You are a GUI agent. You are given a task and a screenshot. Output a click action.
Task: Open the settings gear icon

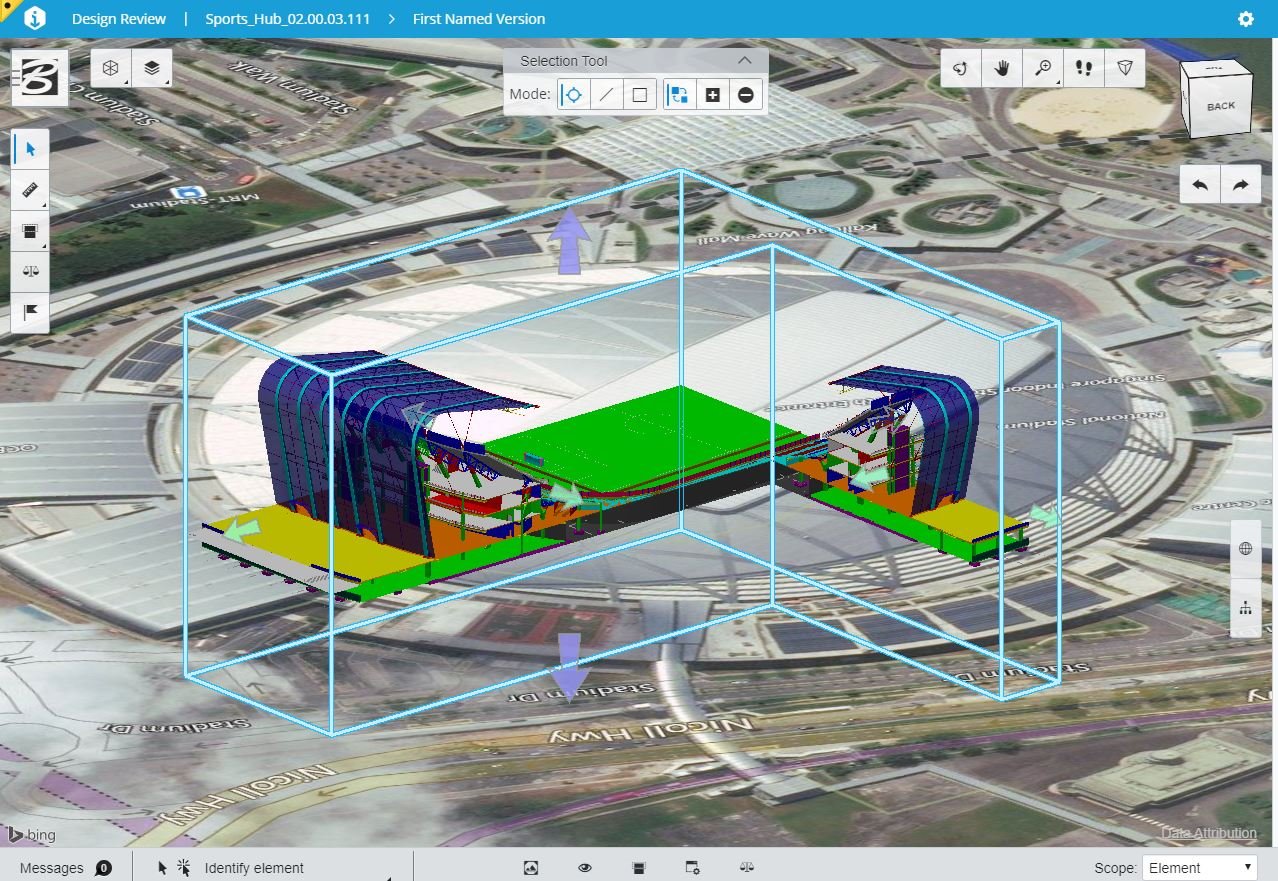point(1245,19)
